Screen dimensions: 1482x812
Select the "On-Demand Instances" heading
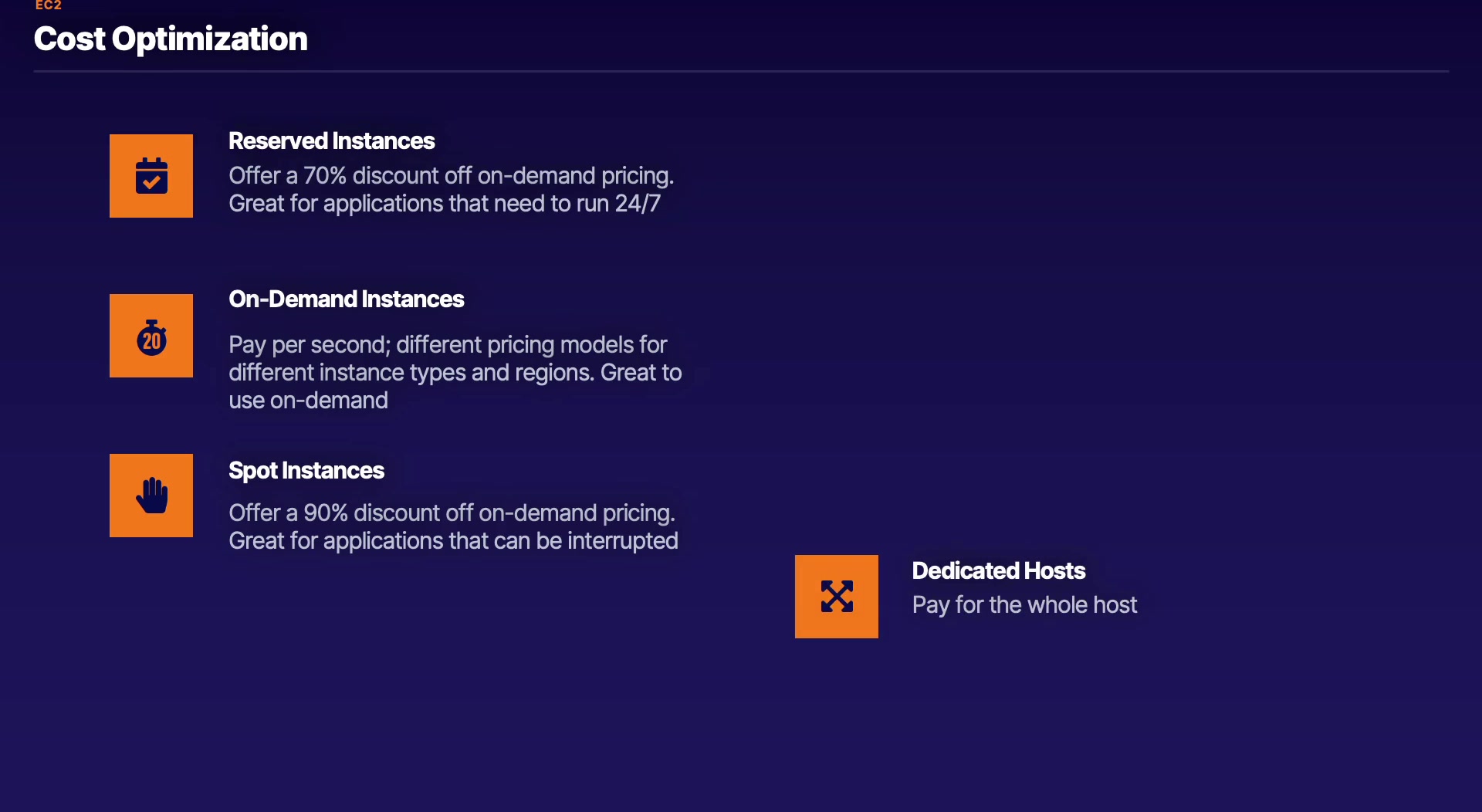click(347, 299)
